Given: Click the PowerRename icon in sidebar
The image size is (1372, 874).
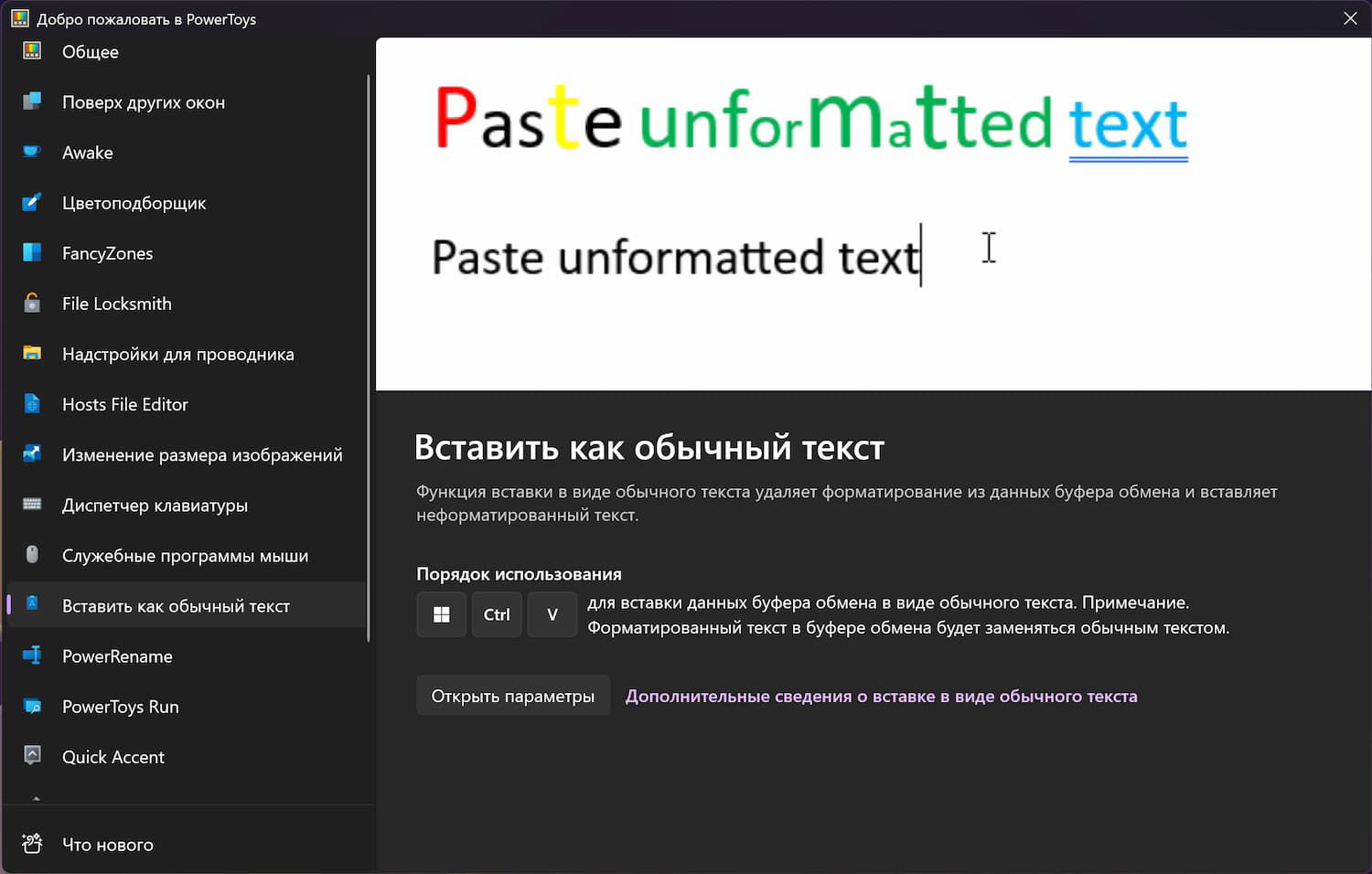Looking at the screenshot, I should (x=32, y=655).
